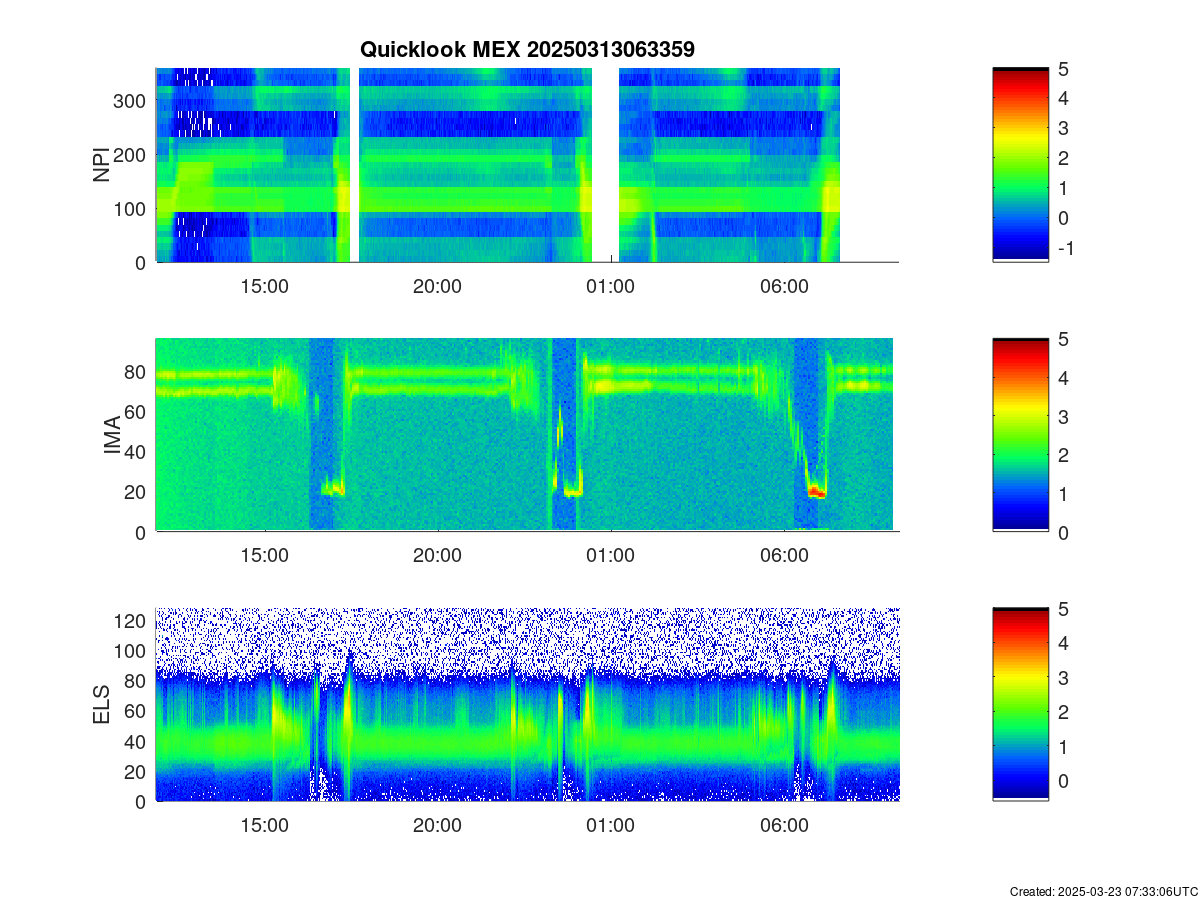1200x900 pixels.
Task: Click the IMA panel colorbar
Action: click(1021, 435)
